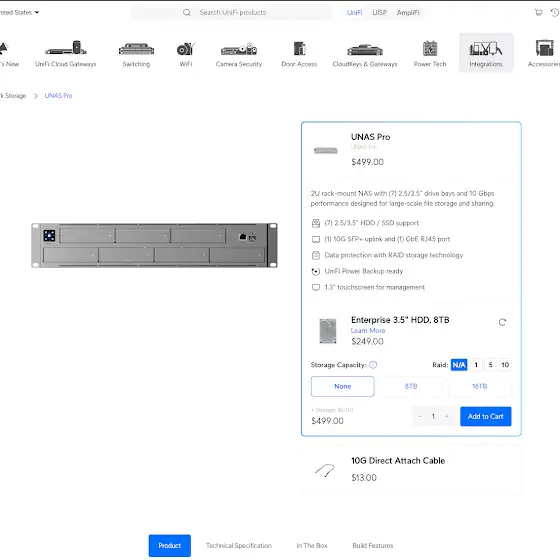Viewport: 560px width, 560px height.
Task: Click the main UNAS Pro product image
Action: (x=154, y=245)
